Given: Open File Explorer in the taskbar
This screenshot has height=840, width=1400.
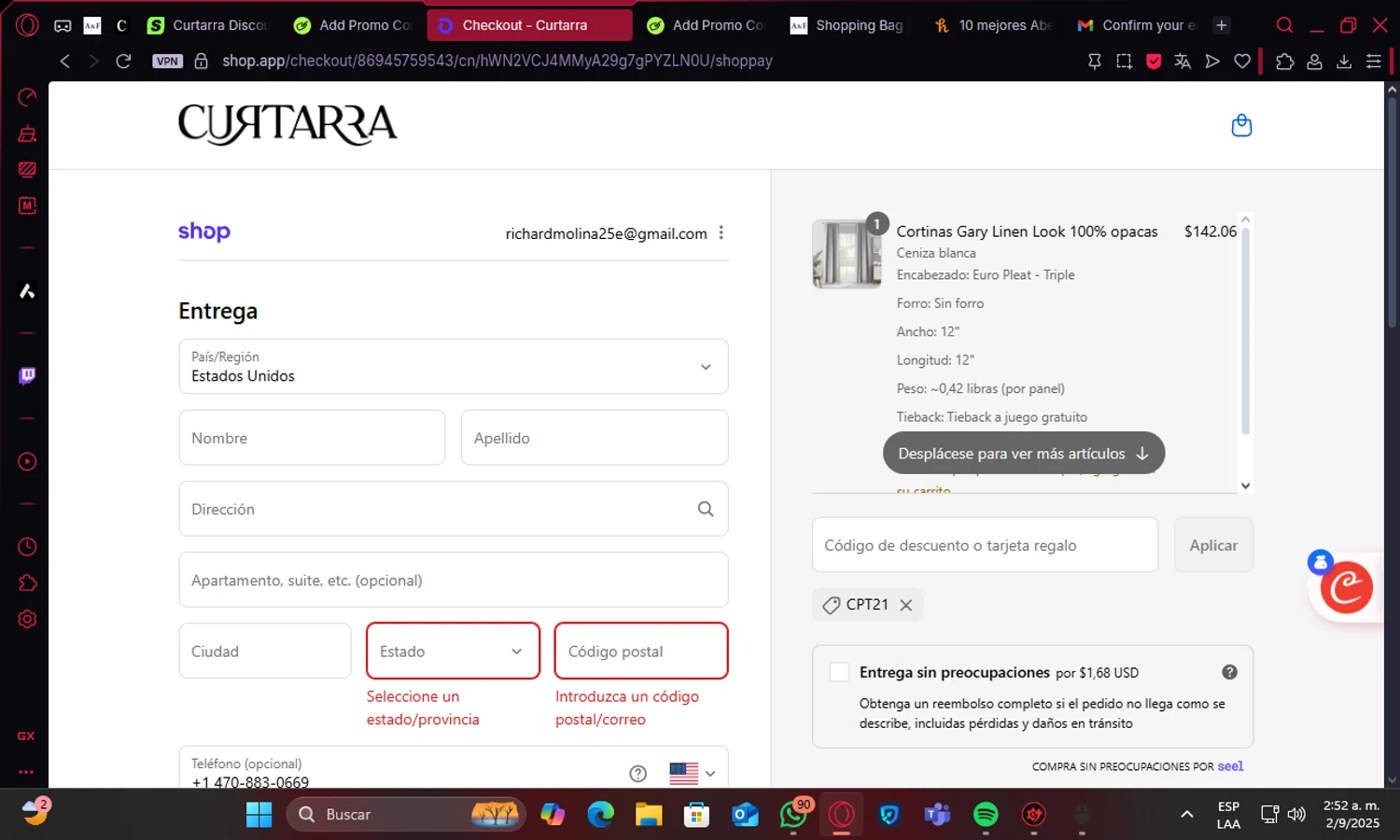Looking at the screenshot, I should pyautogui.click(x=649, y=814).
